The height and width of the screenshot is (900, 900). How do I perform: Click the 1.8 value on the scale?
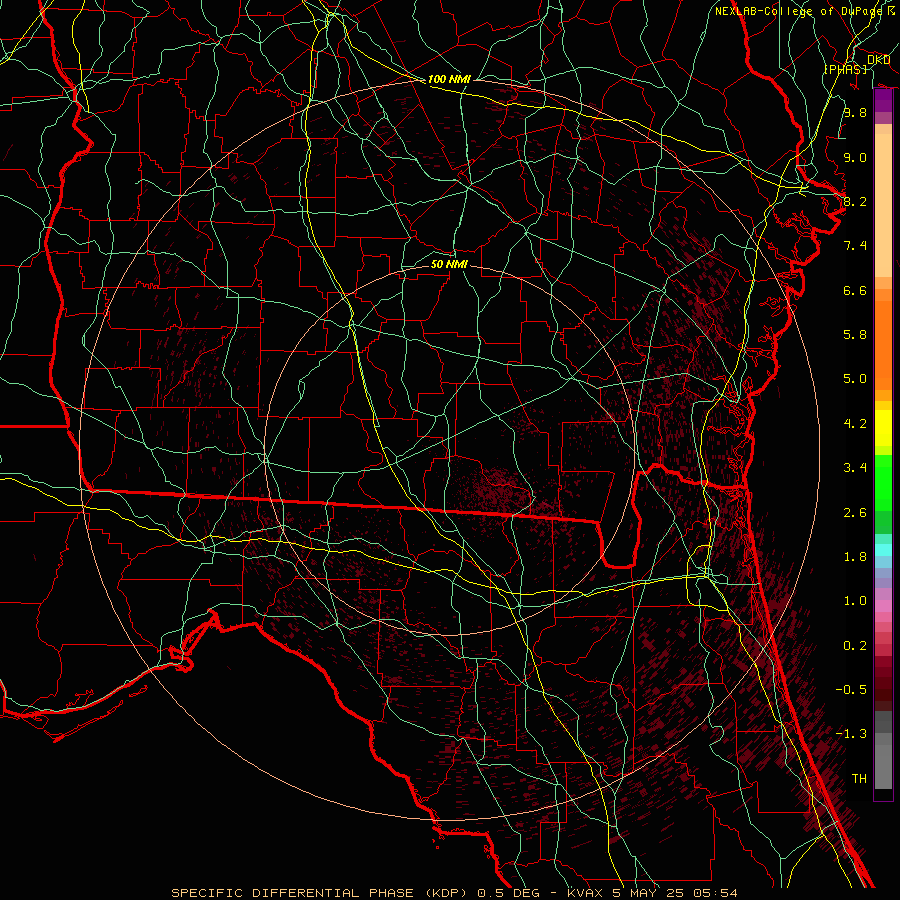[855, 557]
